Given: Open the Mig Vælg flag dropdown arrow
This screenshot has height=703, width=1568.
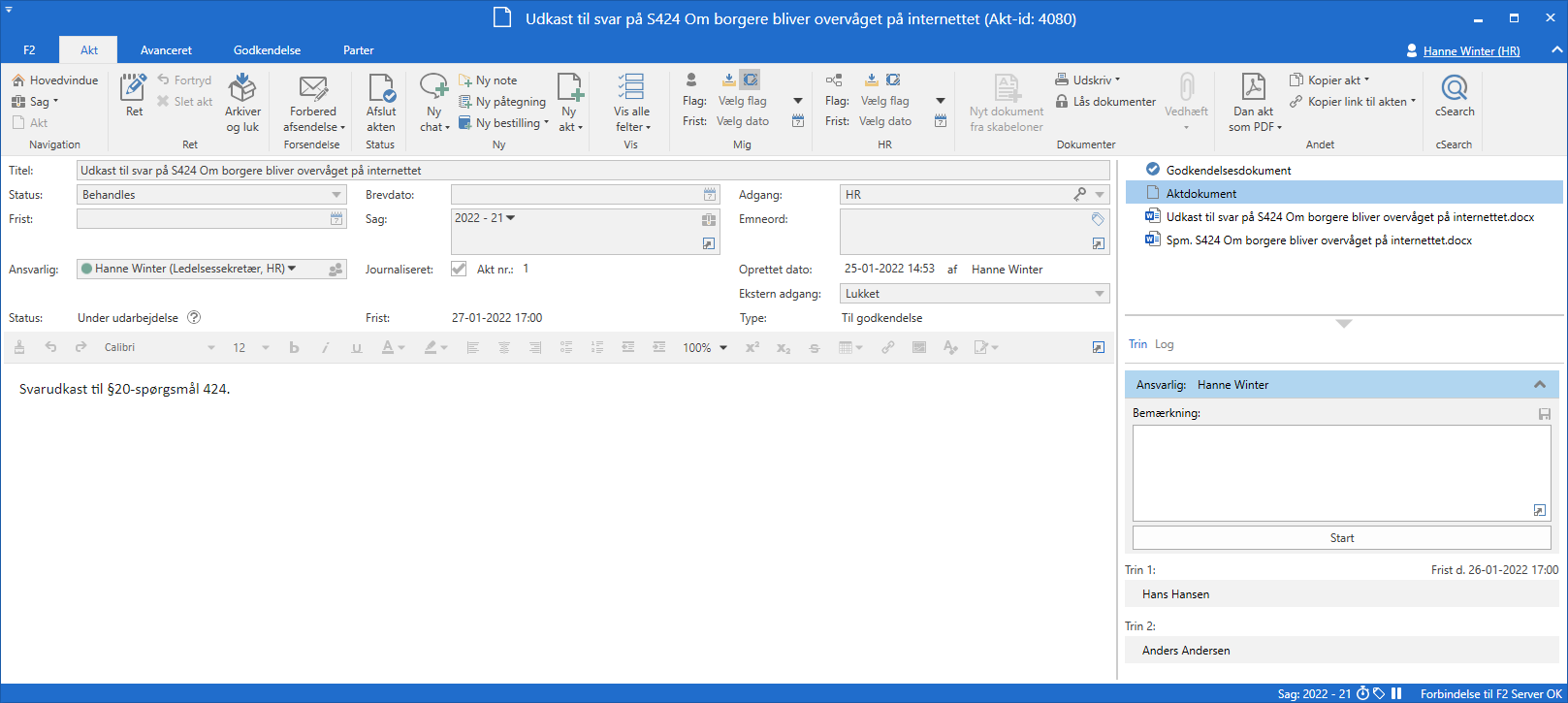Looking at the screenshot, I should (798, 101).
